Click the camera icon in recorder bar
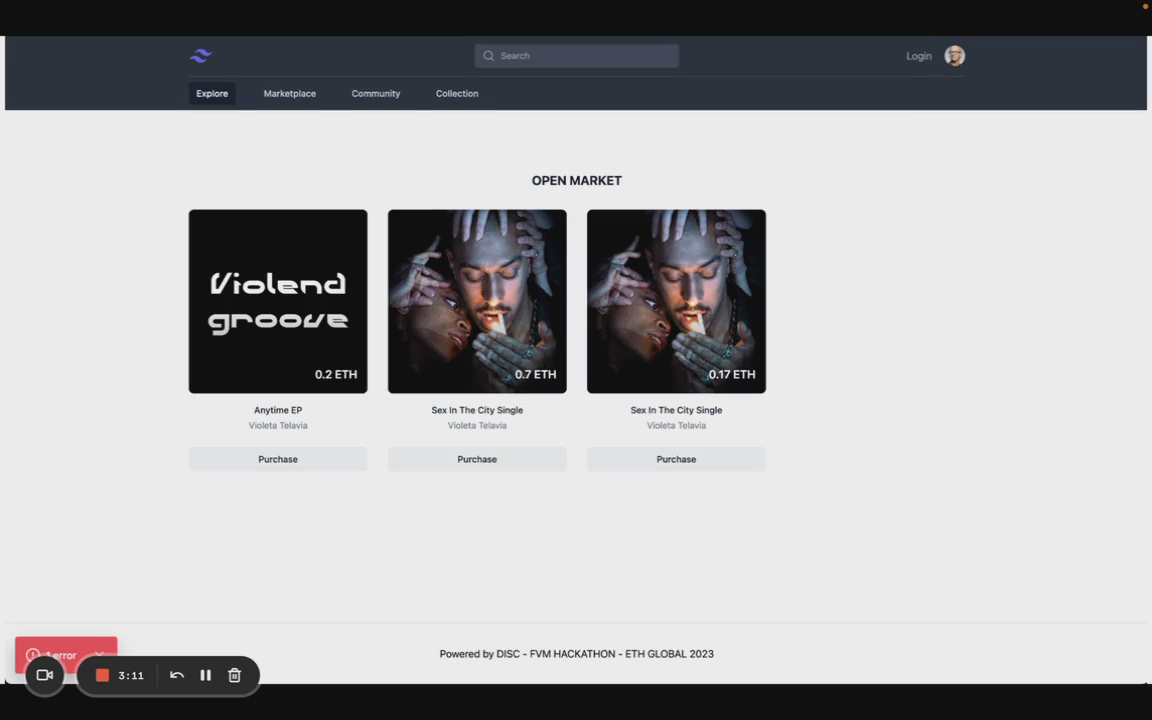The width and height of the screenshot is (1152, 720). [x=45, y=674]
